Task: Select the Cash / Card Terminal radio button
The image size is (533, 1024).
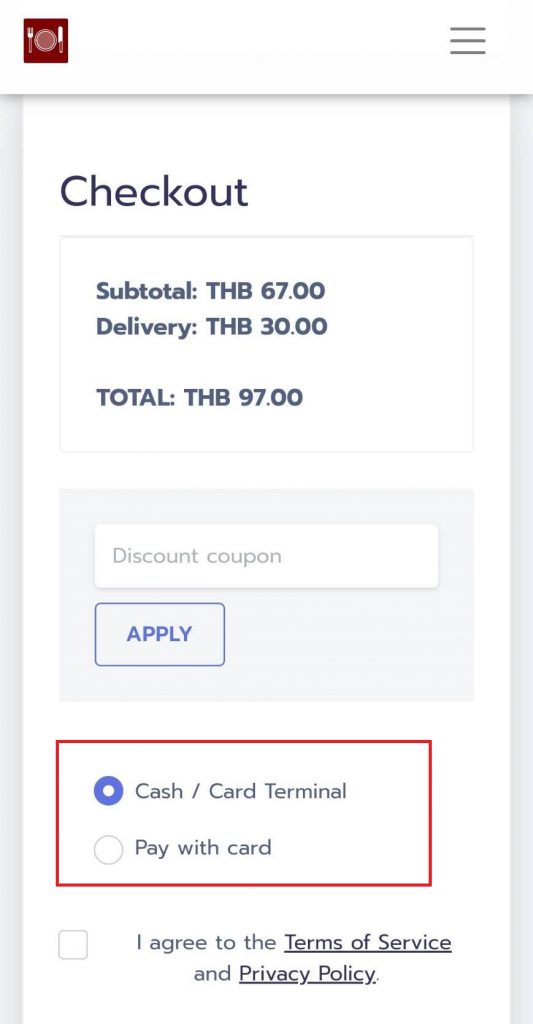Action: (108, 791)
